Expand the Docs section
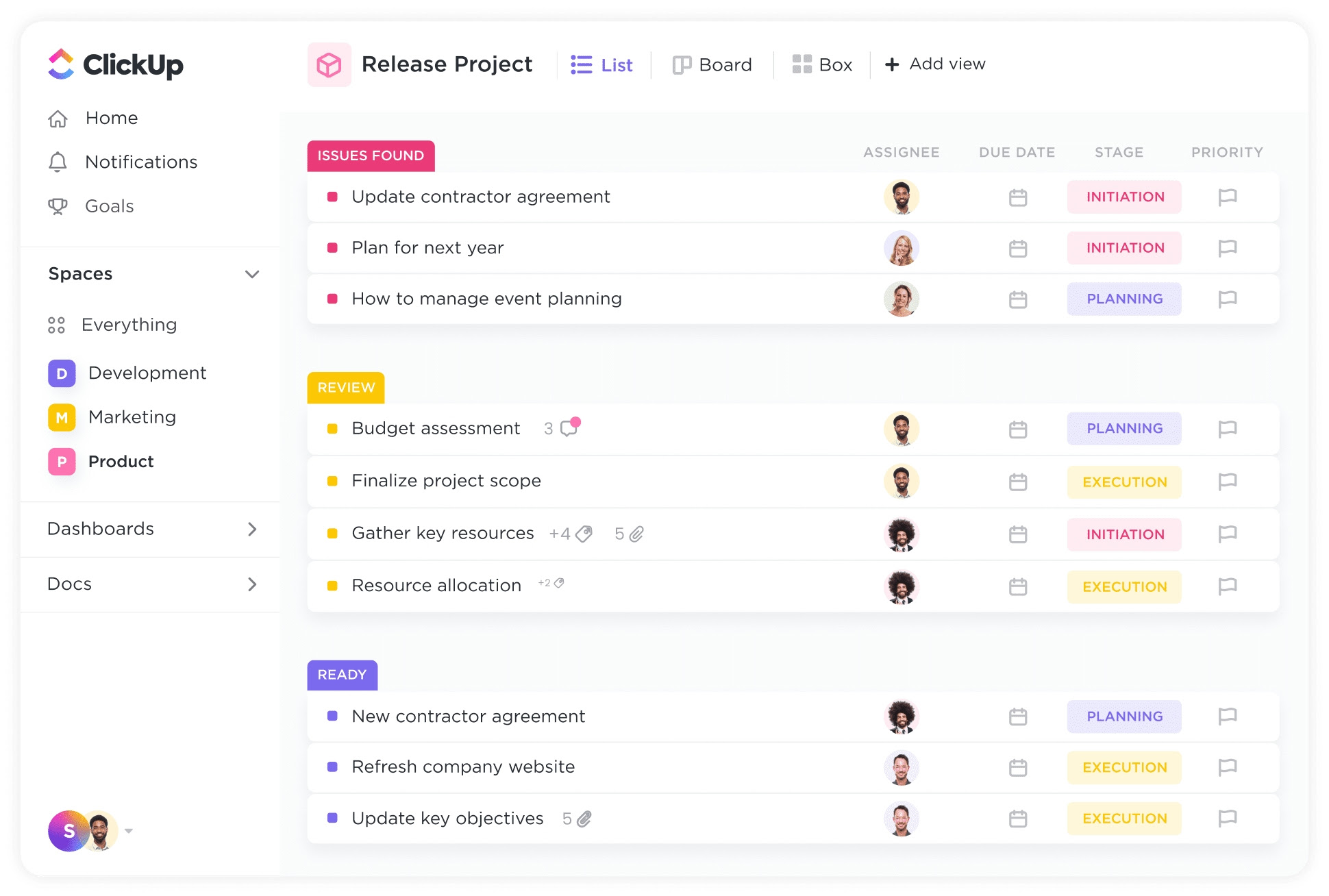This screenshot has height=896, width=1329. pyautogui.click(x=252, y=584)
